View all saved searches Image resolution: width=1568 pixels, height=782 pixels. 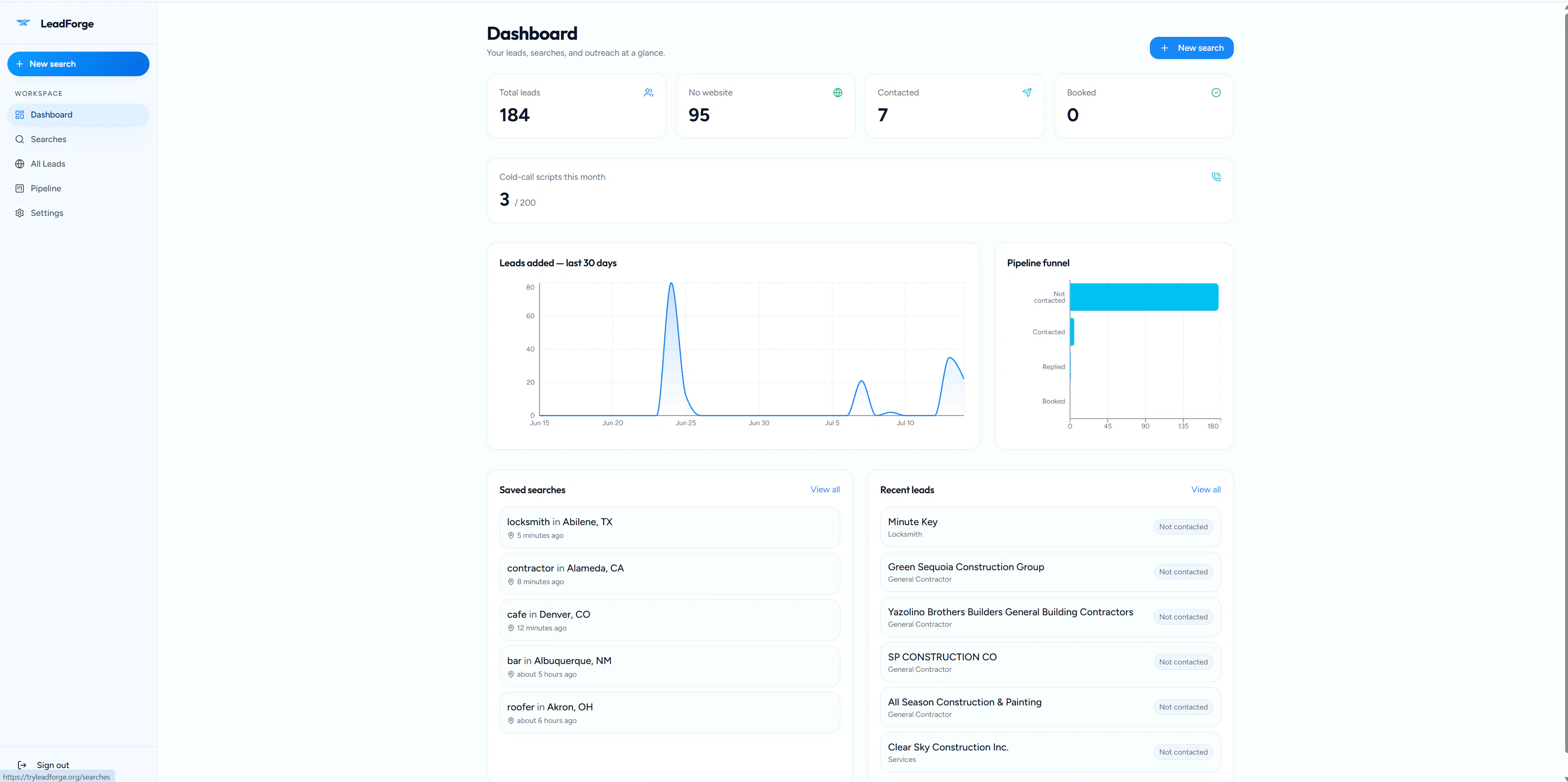coord(825,490)
